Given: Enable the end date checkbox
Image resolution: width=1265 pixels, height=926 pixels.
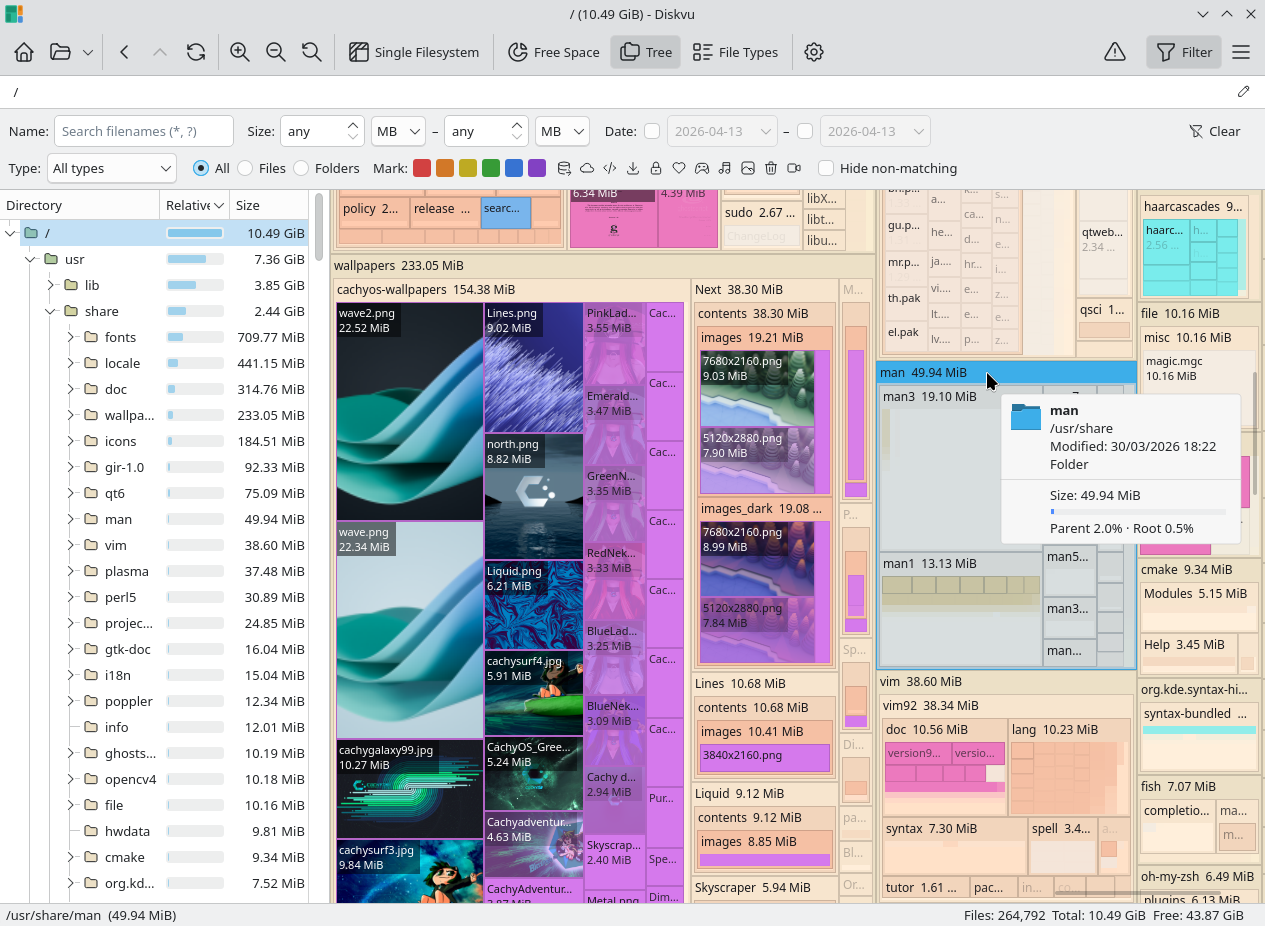Looking at the screenshot, I should [x=805, y=131].
